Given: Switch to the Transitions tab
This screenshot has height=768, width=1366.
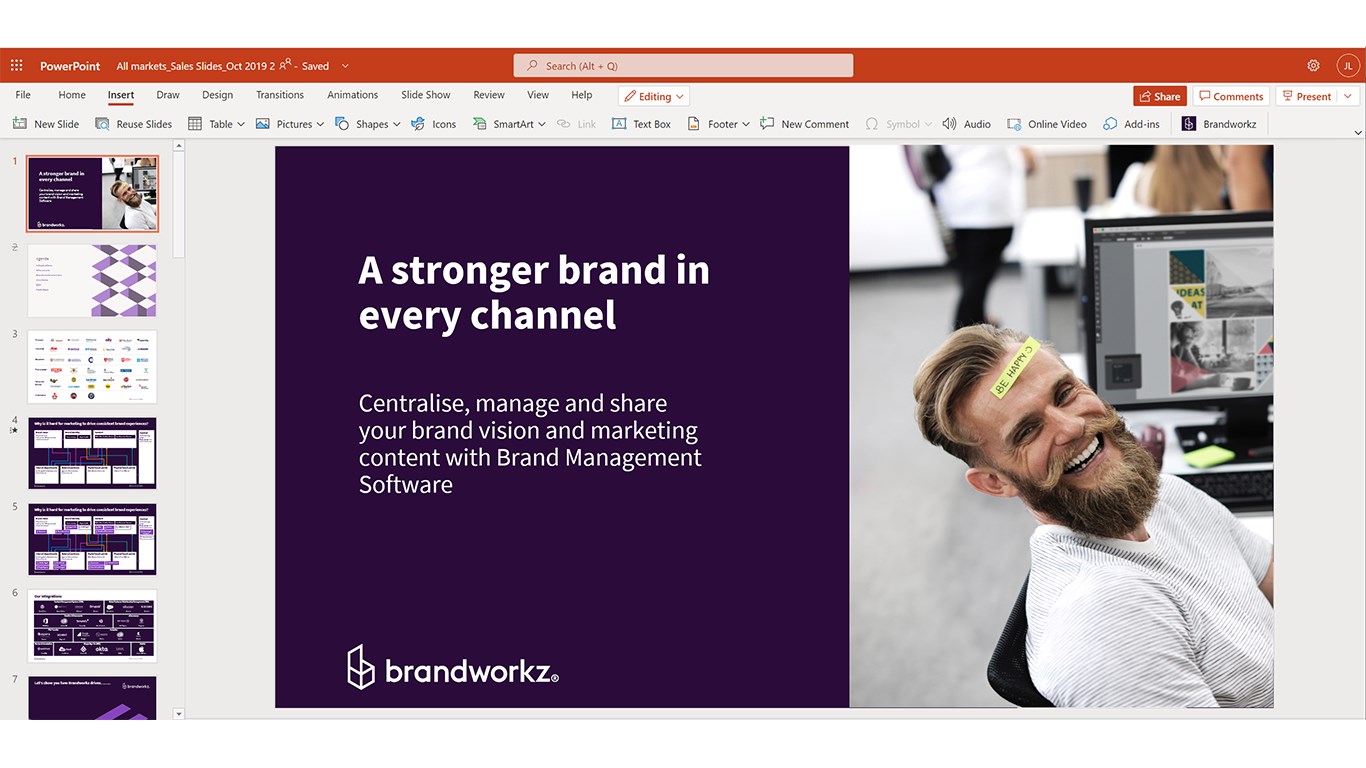Looking at the screenshot, I should 280,95.
